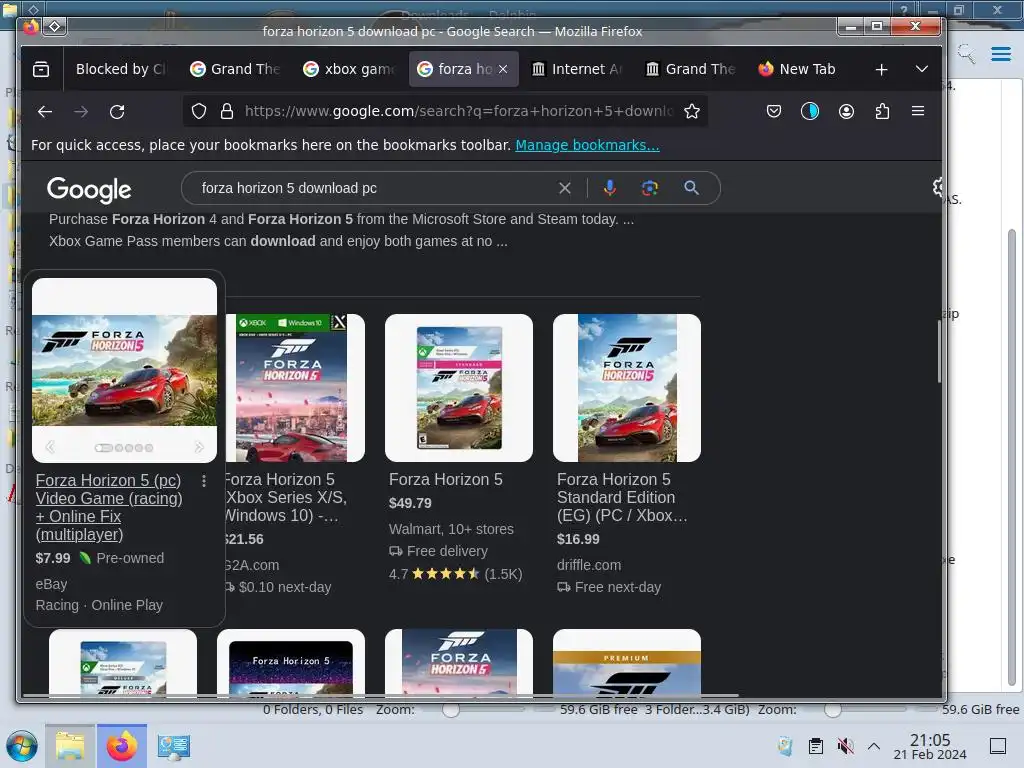Open the tracking protection shield icon
Image resolution: width=1024 pixels, height=768 pixels.
(199, 112)
